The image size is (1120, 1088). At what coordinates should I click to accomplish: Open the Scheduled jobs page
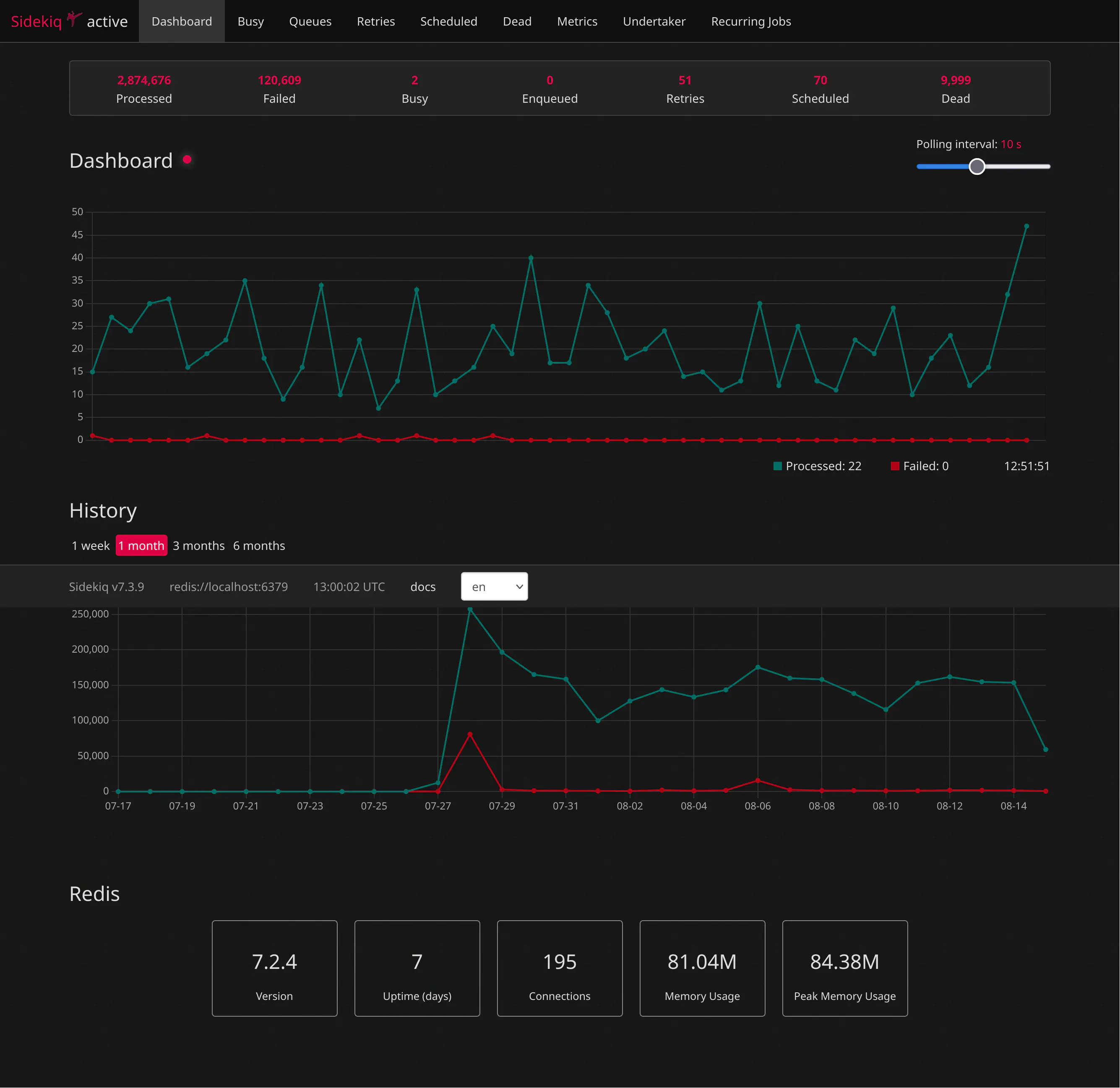(448, 21)
